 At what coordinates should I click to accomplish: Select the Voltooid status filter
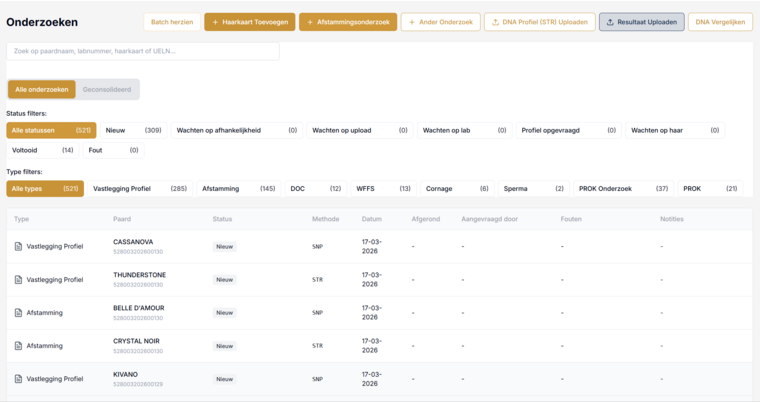[43, 150]
